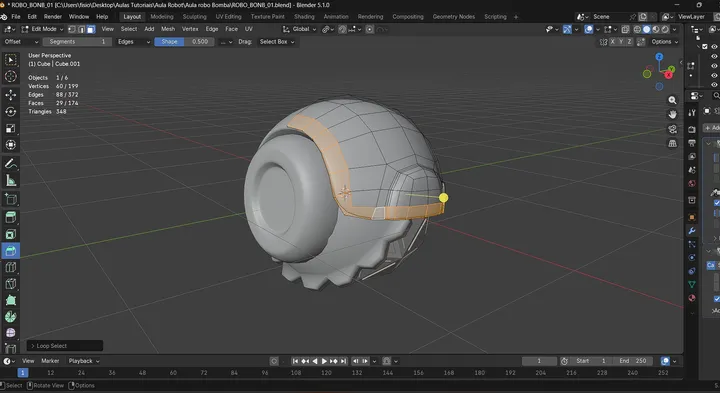Select the Measure ruler tool
The width and height of the screenshot is (720, 393).
tap(11, 180)
